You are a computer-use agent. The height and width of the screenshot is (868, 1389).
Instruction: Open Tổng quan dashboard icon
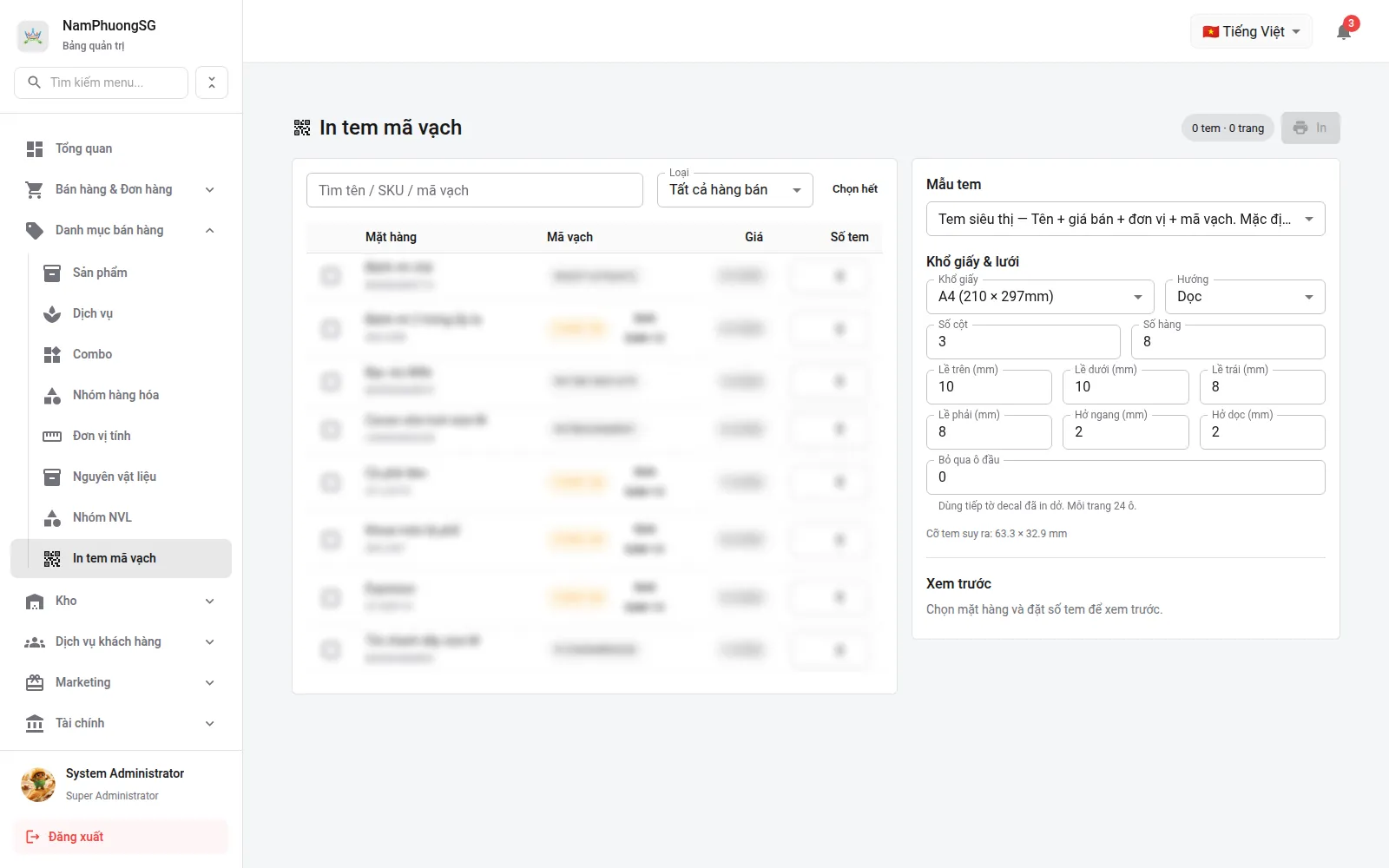pos(35,149)
